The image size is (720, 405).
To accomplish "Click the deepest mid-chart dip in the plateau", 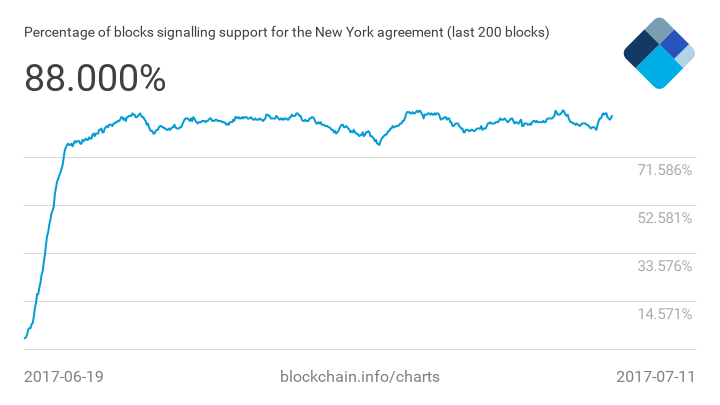I will coord(379,144).
